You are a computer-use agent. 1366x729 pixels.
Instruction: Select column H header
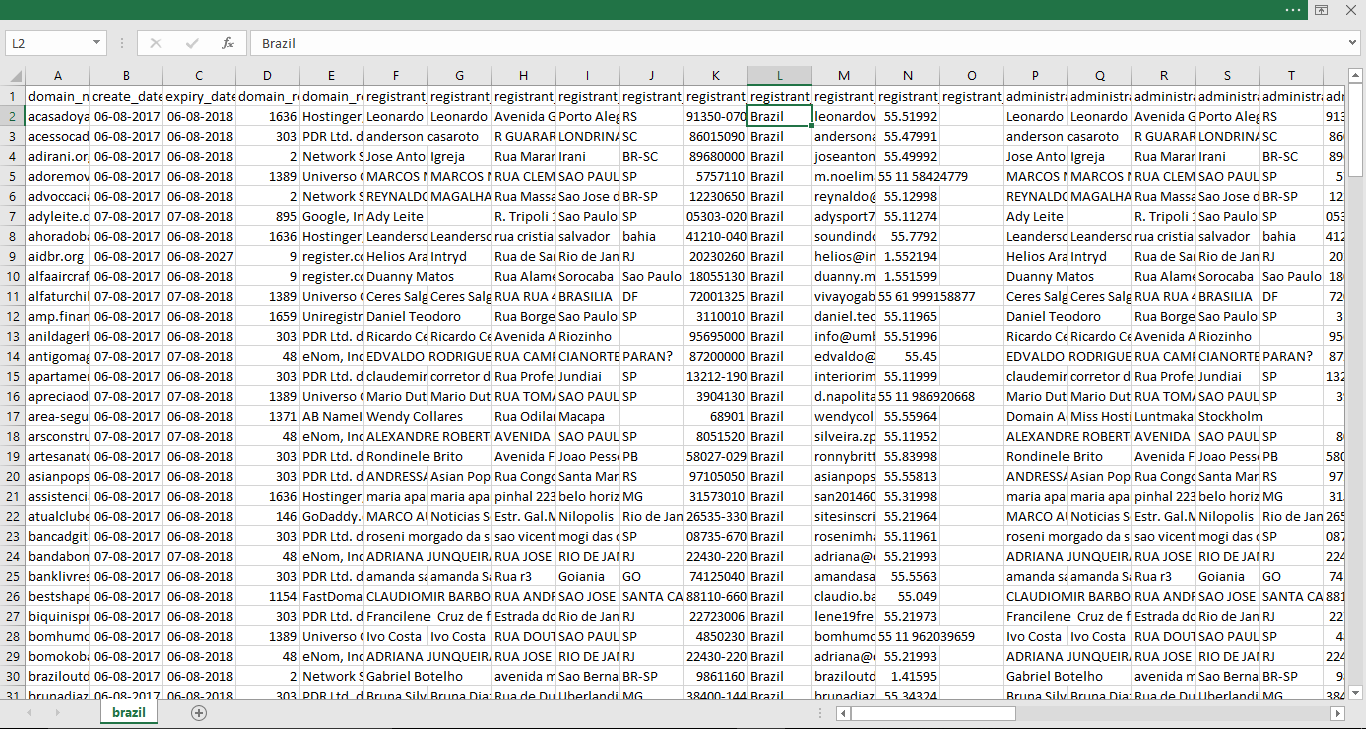[x=523, y=76]
